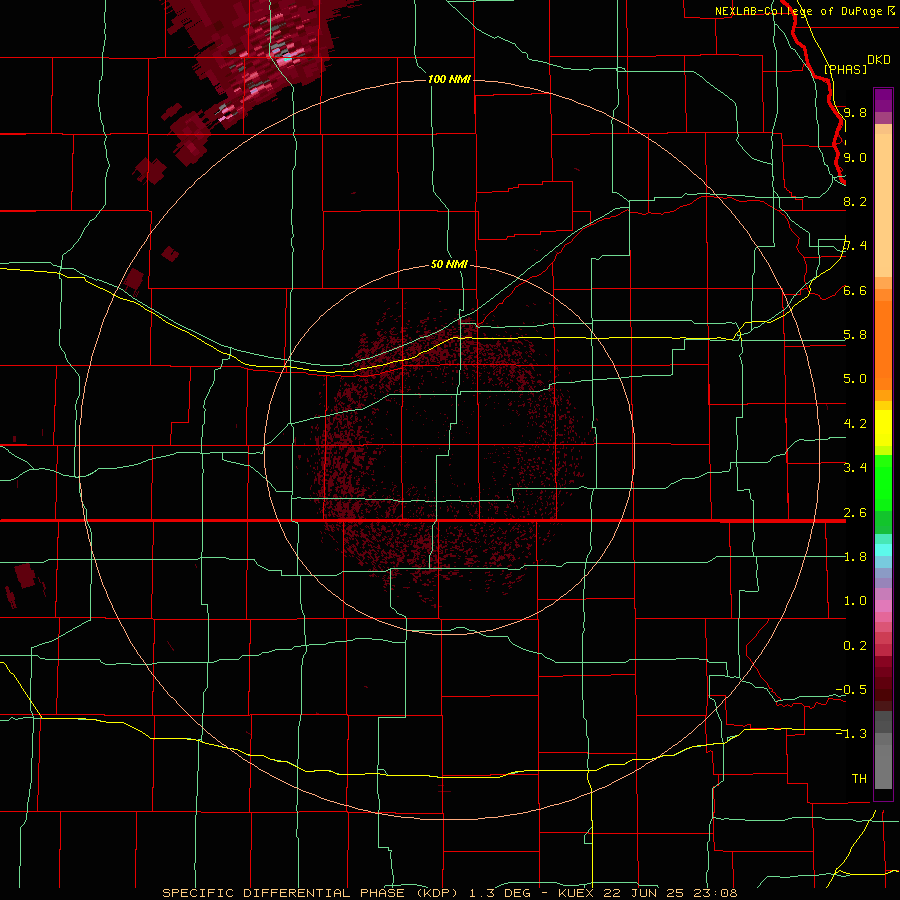The height and width of the screenshot is (900, 900).
Task: Click the speckled ground clutter near radar center
Action: tap(448, 453)
